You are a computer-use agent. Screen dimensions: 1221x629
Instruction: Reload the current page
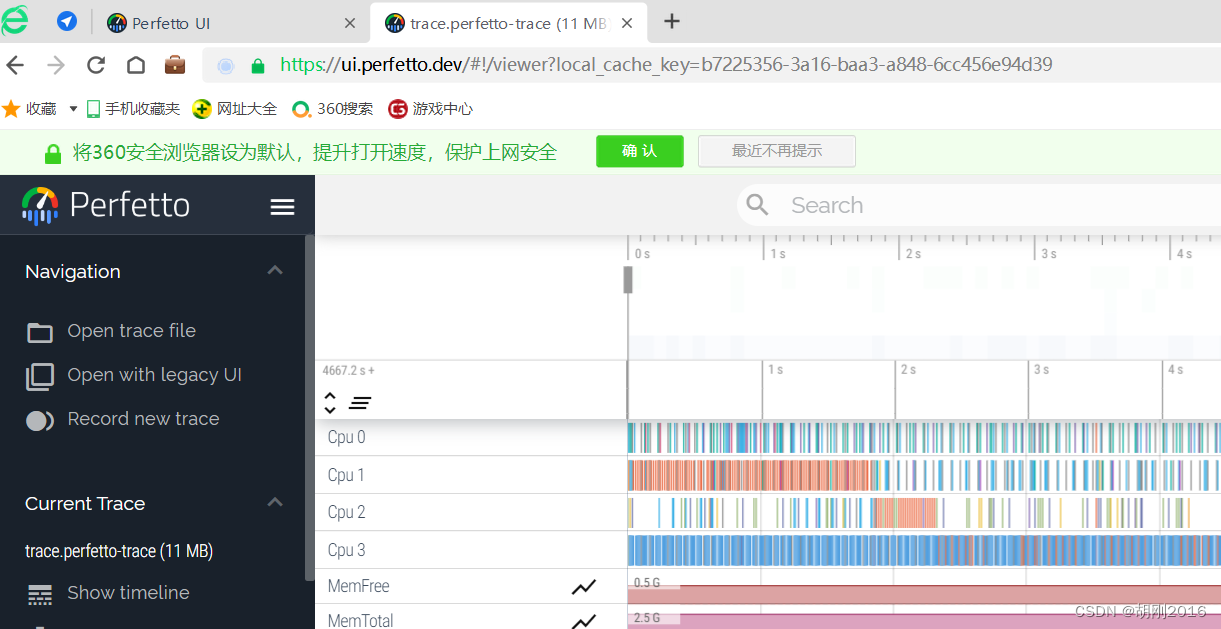(96, 65)
